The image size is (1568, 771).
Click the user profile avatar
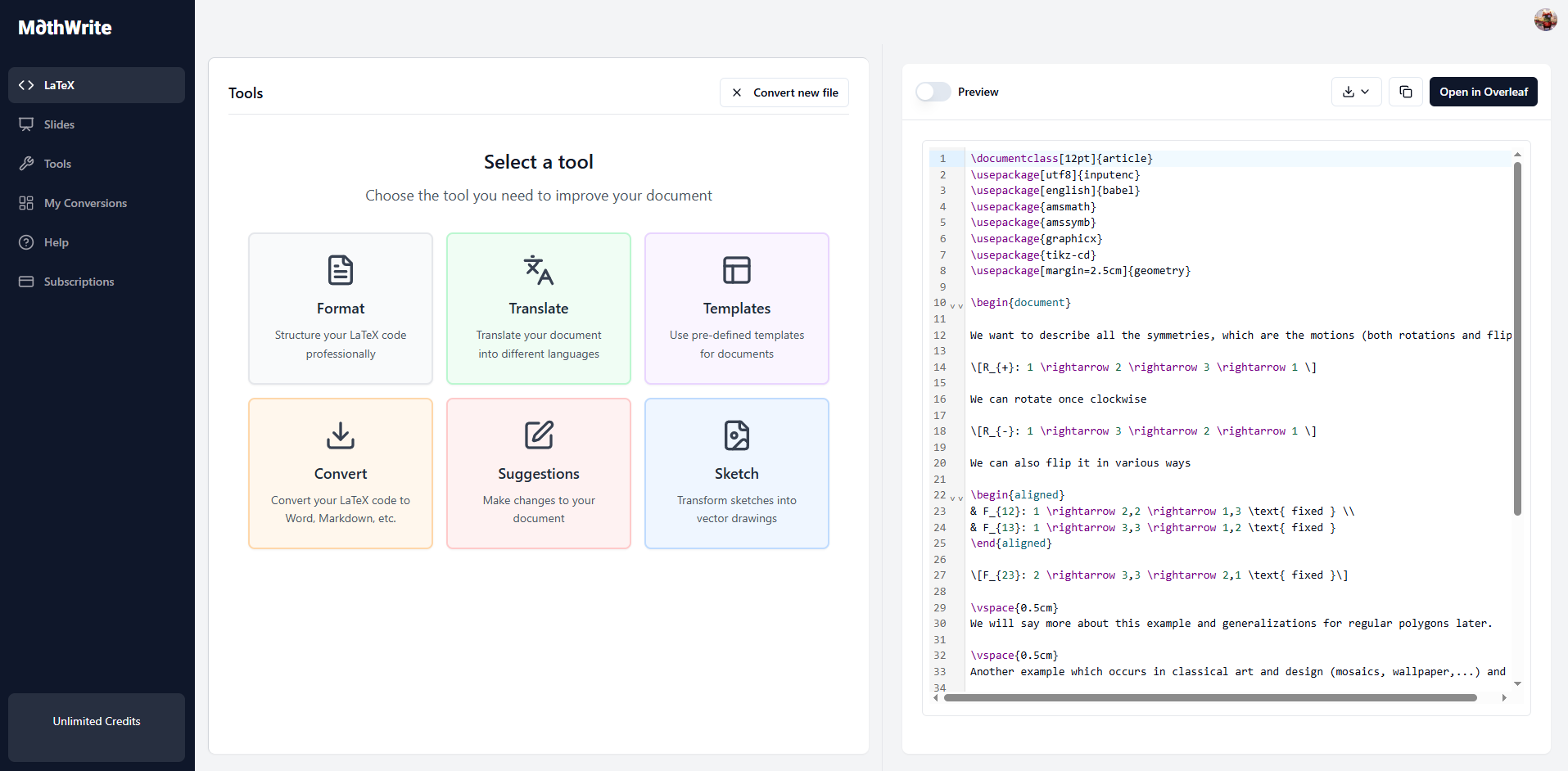click(1545, 20)
